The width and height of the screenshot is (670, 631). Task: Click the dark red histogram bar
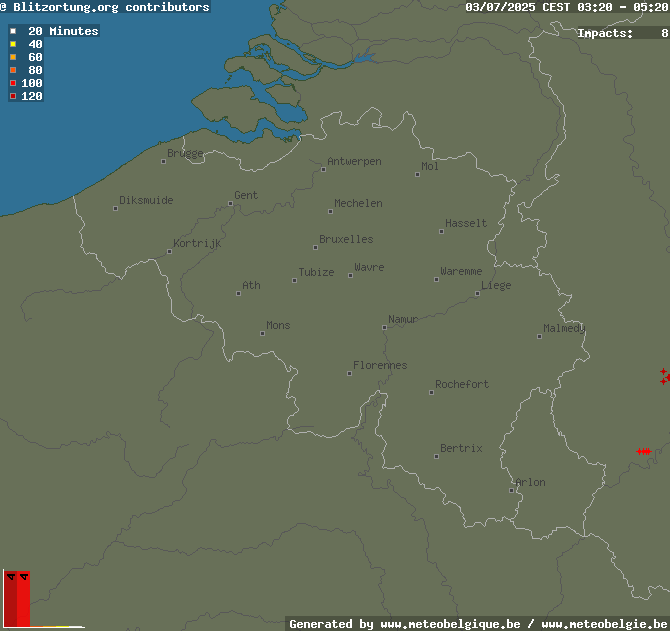coord(11,599)
